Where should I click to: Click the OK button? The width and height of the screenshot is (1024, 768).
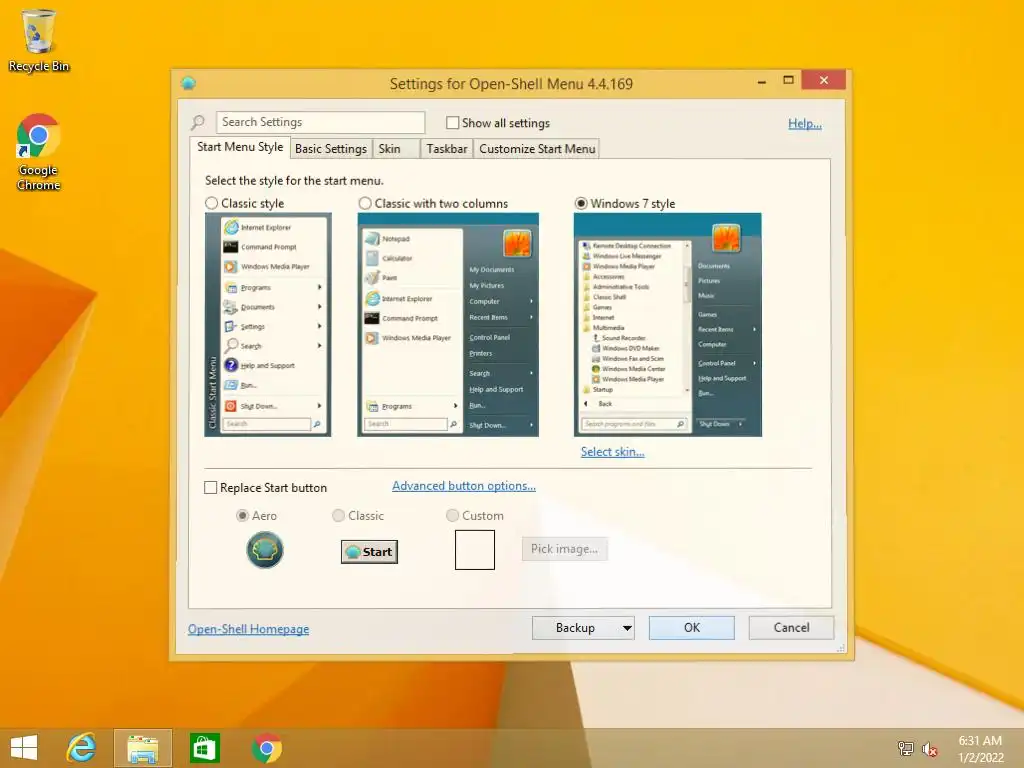pos(692,628)
